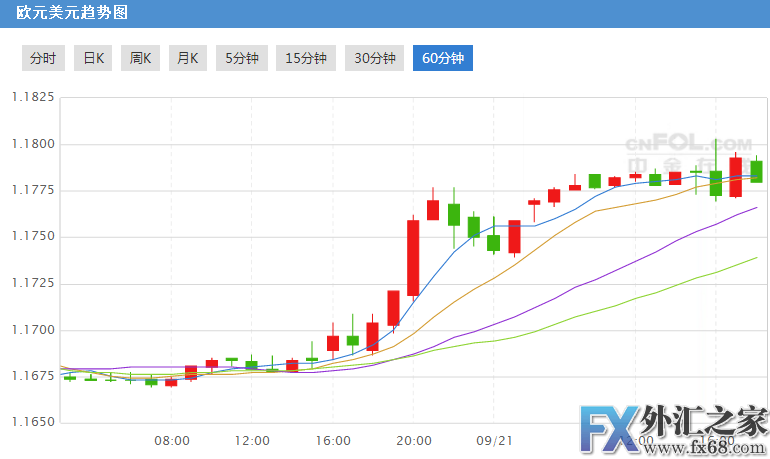Image resolution: width=770 pixels, height=459 pixels.
Task: Click the 欧元美元趋势图 title
Action: click(x=64, y=14)
